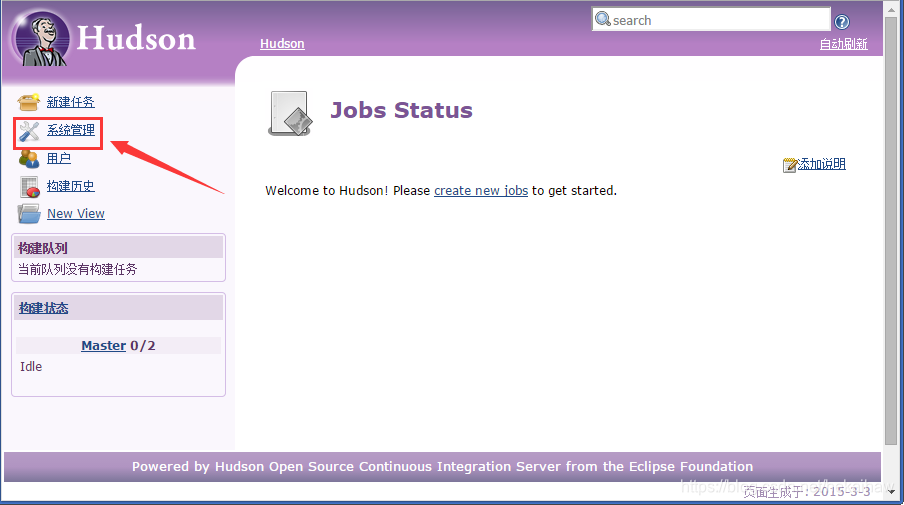Screen dimensions: 904x505
Task: Open the 构建状态 panel header link
Action: point(43,308)
